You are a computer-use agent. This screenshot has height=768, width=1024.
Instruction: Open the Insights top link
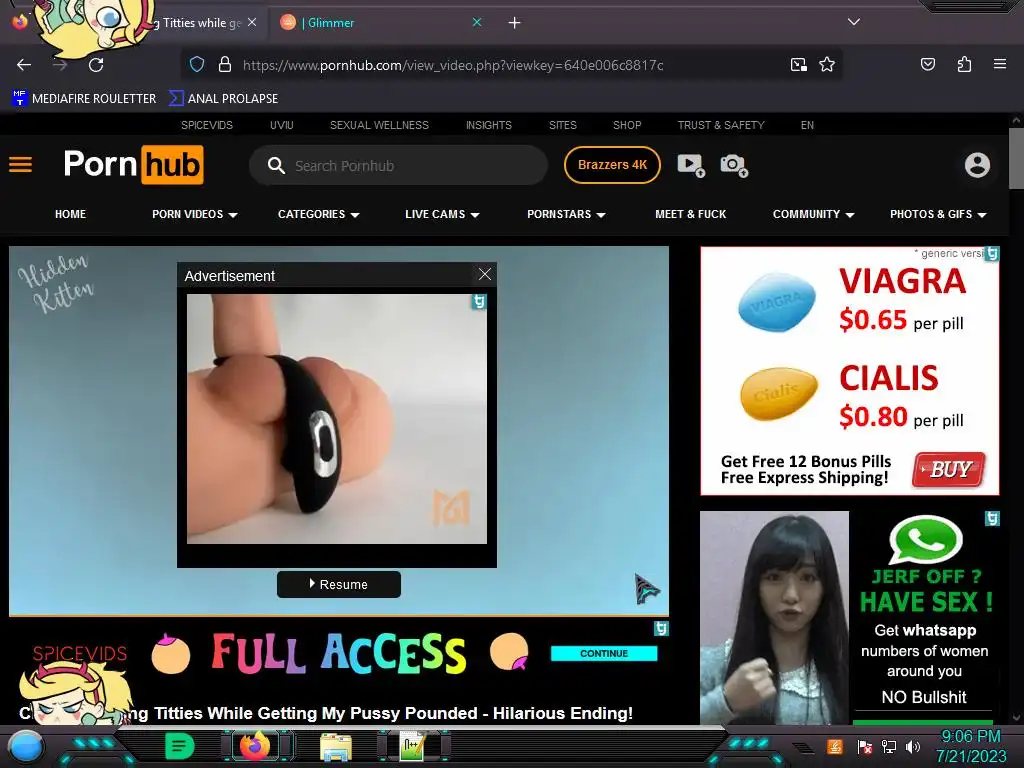click(x=488, y=125)
